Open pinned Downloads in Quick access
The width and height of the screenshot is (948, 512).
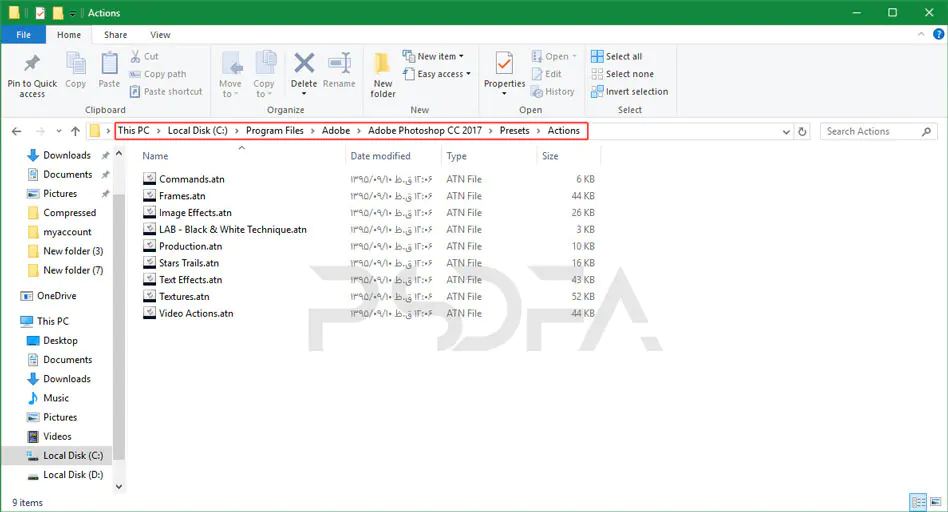(67, 155)
